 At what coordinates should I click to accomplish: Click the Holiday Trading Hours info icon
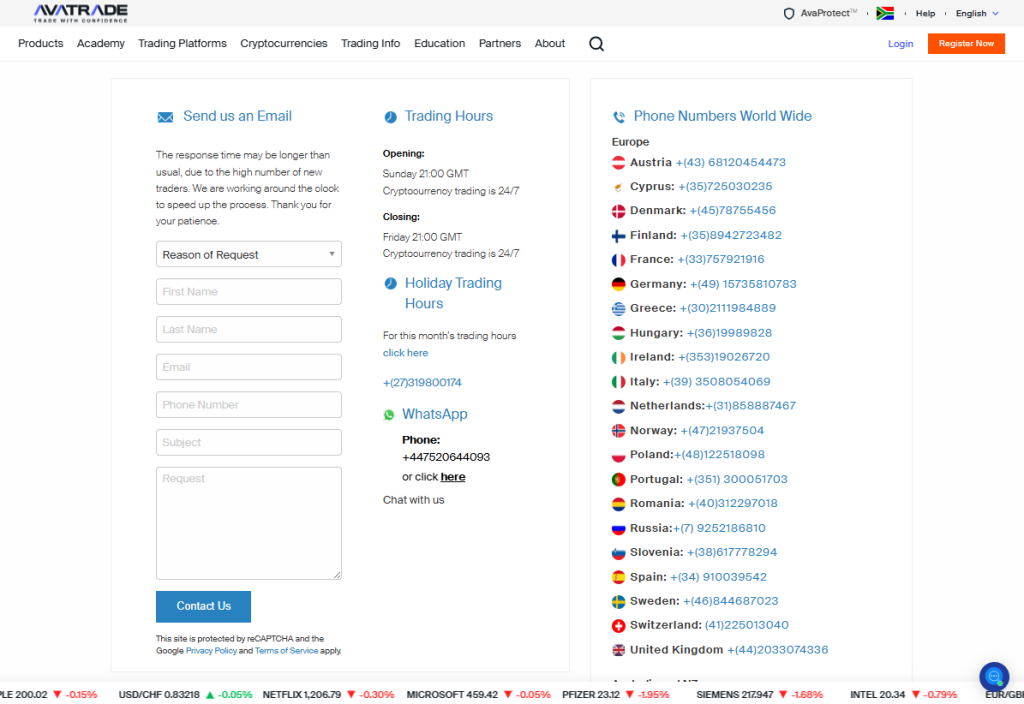(390, 283)
